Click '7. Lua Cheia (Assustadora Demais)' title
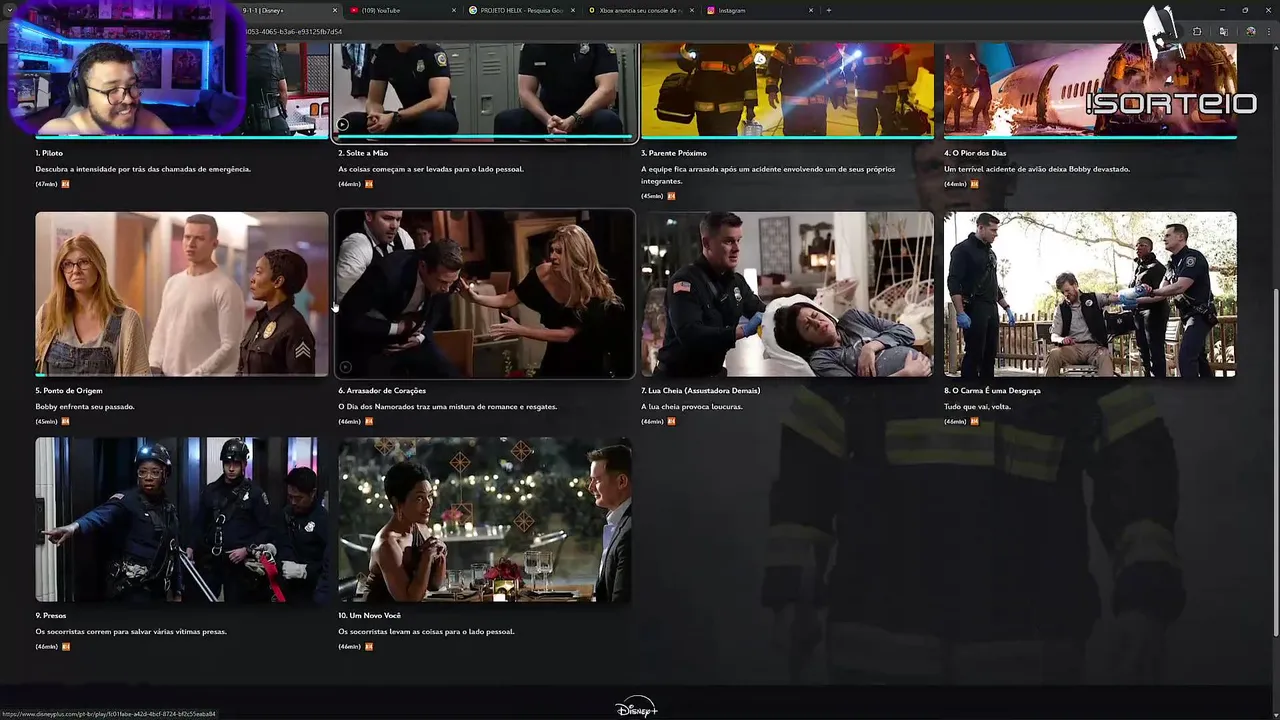 (x=701, y=391)
